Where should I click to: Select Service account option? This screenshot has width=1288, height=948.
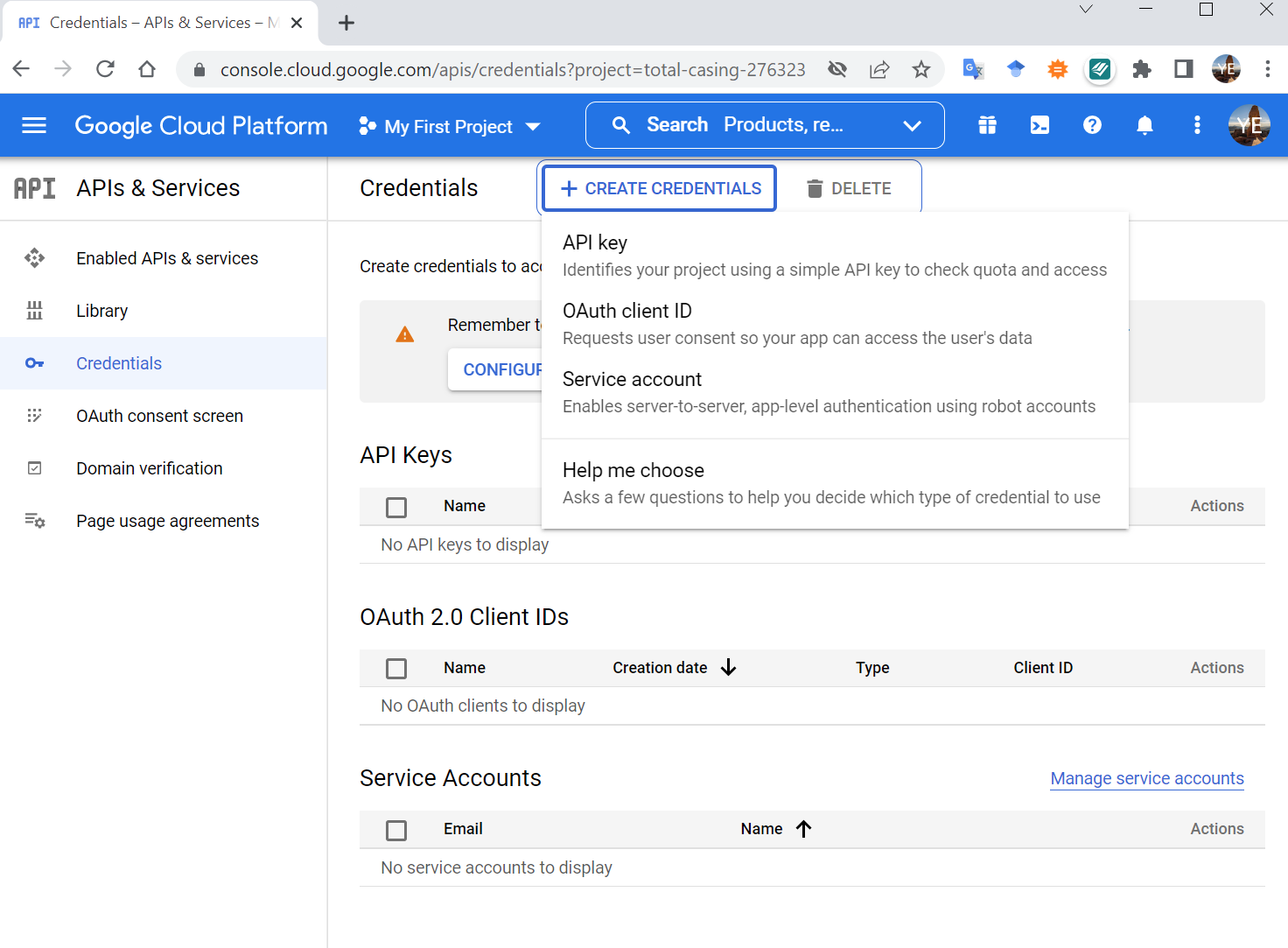(x=835, y=392)
